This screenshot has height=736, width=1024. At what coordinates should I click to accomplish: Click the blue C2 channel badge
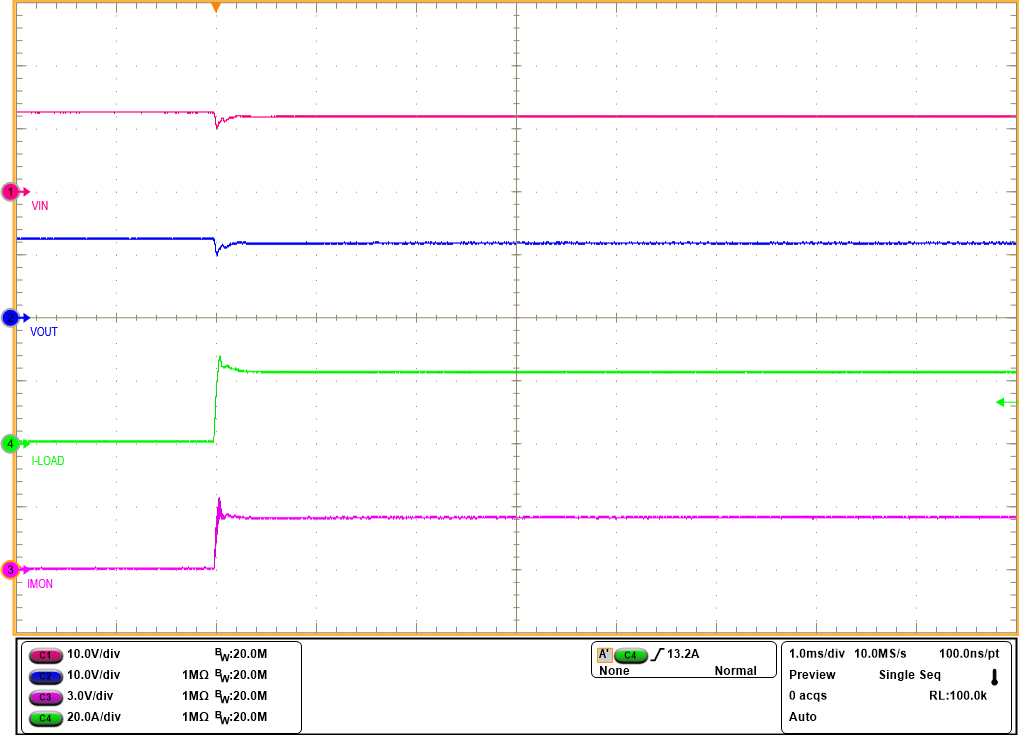(x=44, y=675)
